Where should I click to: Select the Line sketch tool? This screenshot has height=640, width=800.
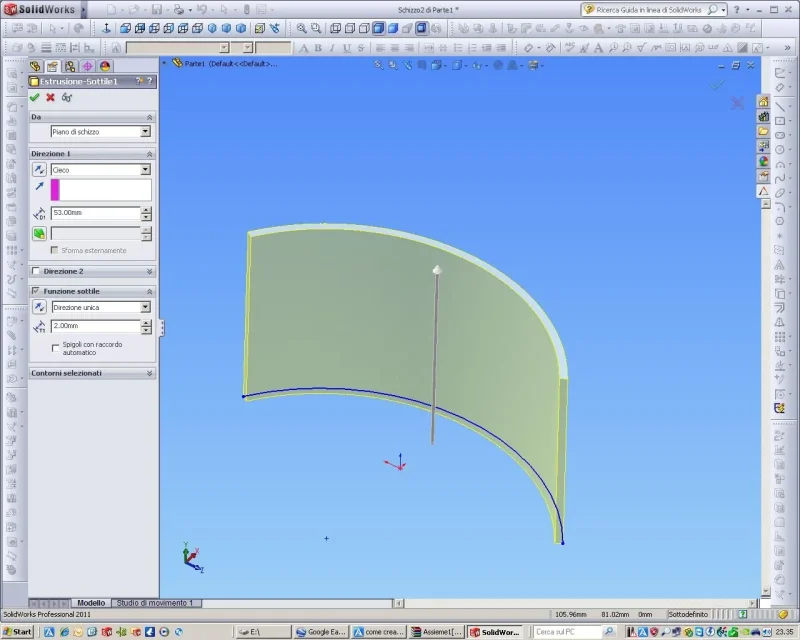coord(780,107)
